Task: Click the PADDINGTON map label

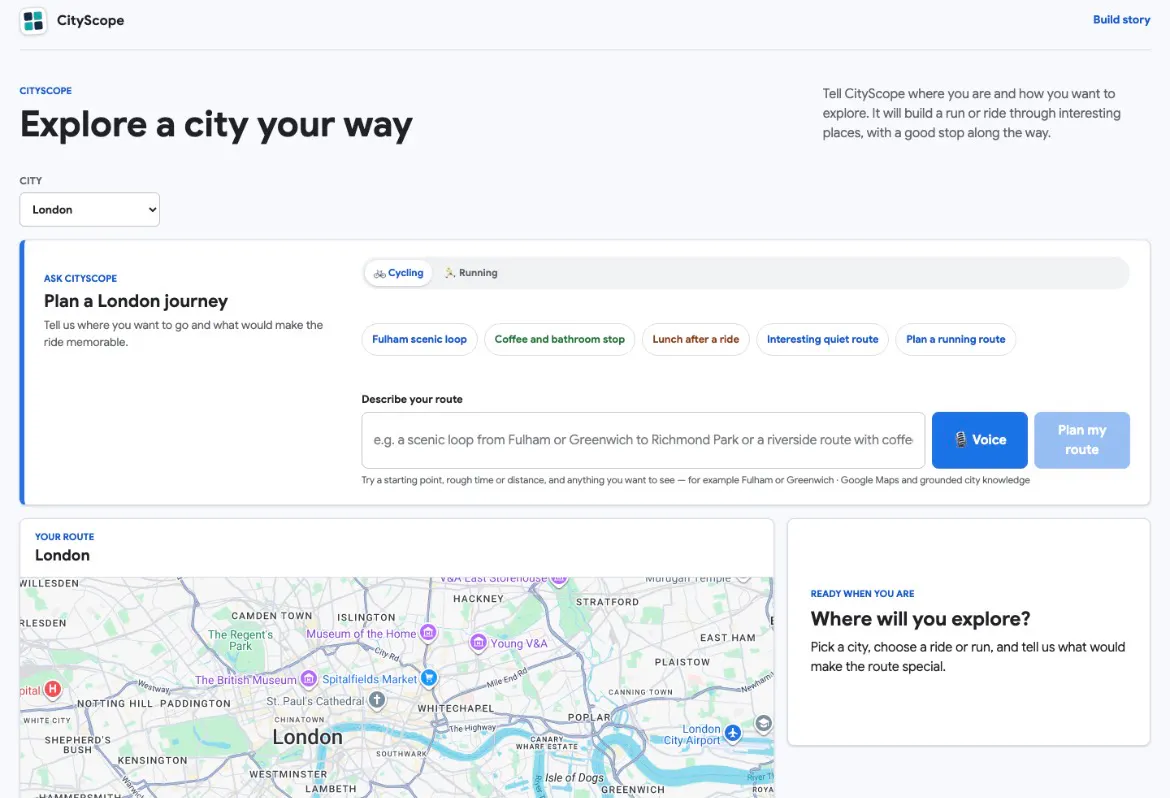Action: point(195,703)
